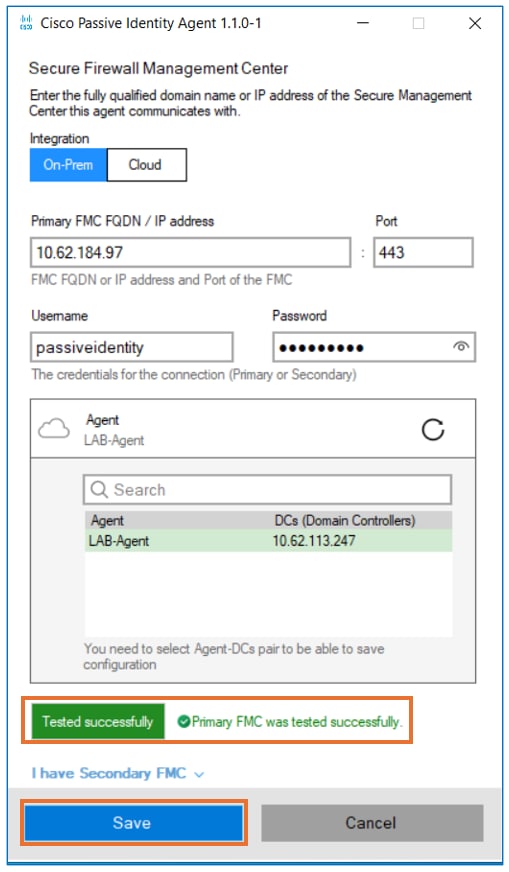Select the LAB-Agent row in agent list

point(268,541)
